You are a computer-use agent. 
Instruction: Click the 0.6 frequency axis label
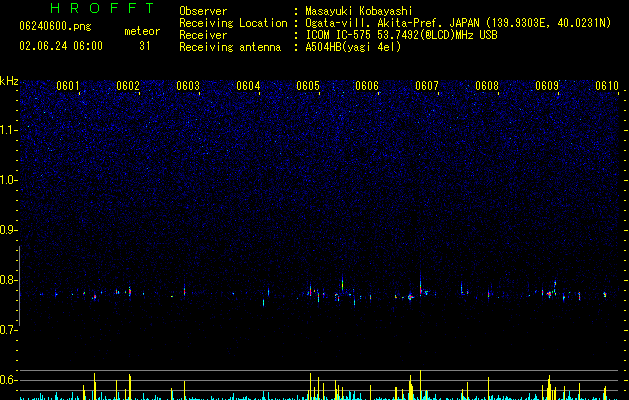click(x=9, y=380)
